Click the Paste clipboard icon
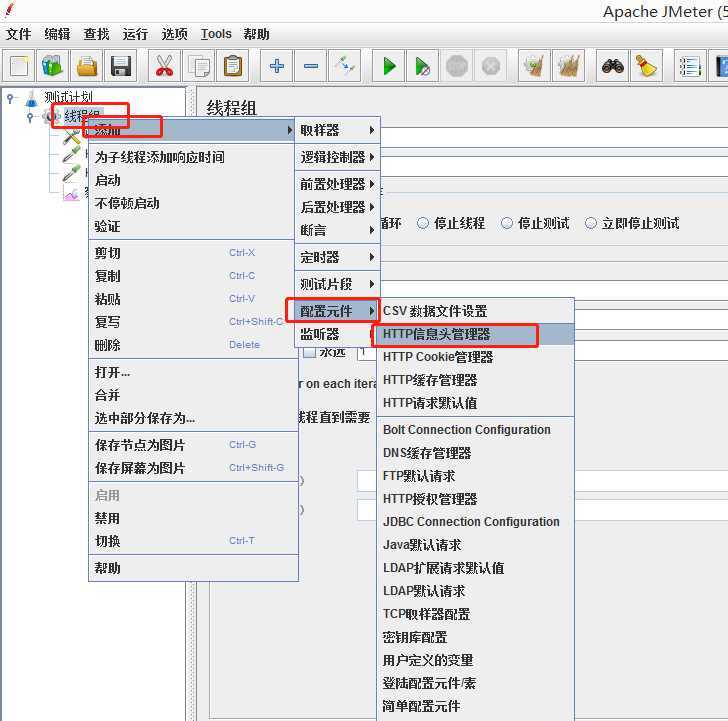The height and width of the screenshot is (721, 728). (x=233, y=66)
